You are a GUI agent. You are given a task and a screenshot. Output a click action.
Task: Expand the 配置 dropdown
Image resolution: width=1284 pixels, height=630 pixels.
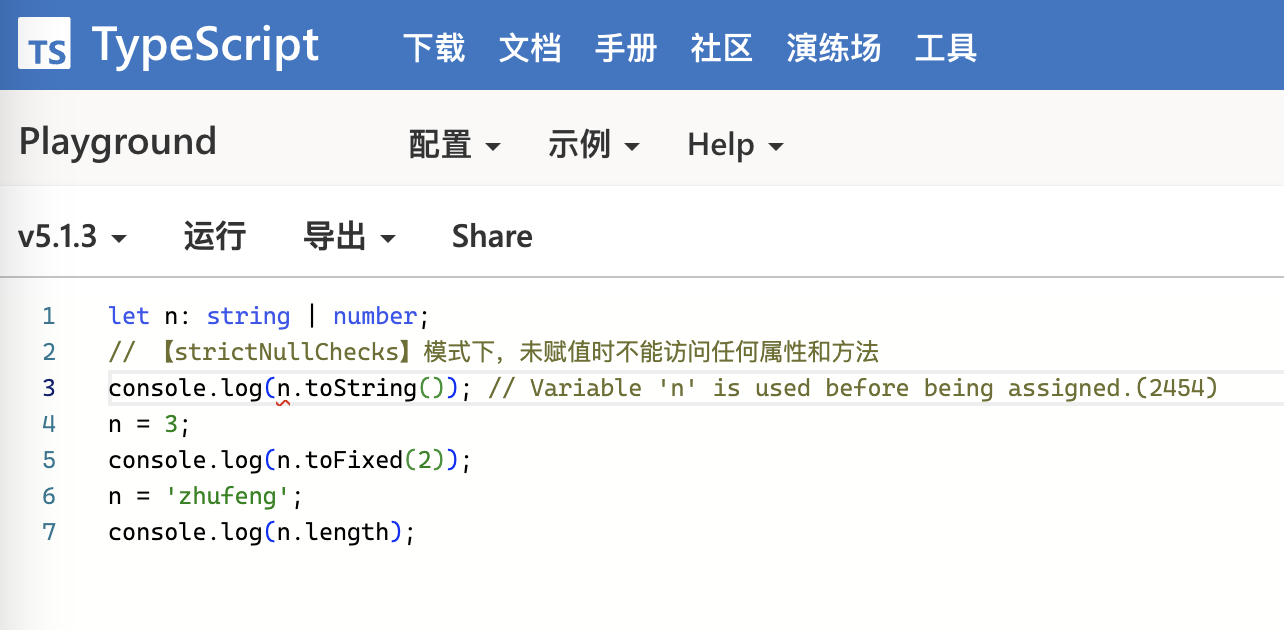click(x=455, y=145)
